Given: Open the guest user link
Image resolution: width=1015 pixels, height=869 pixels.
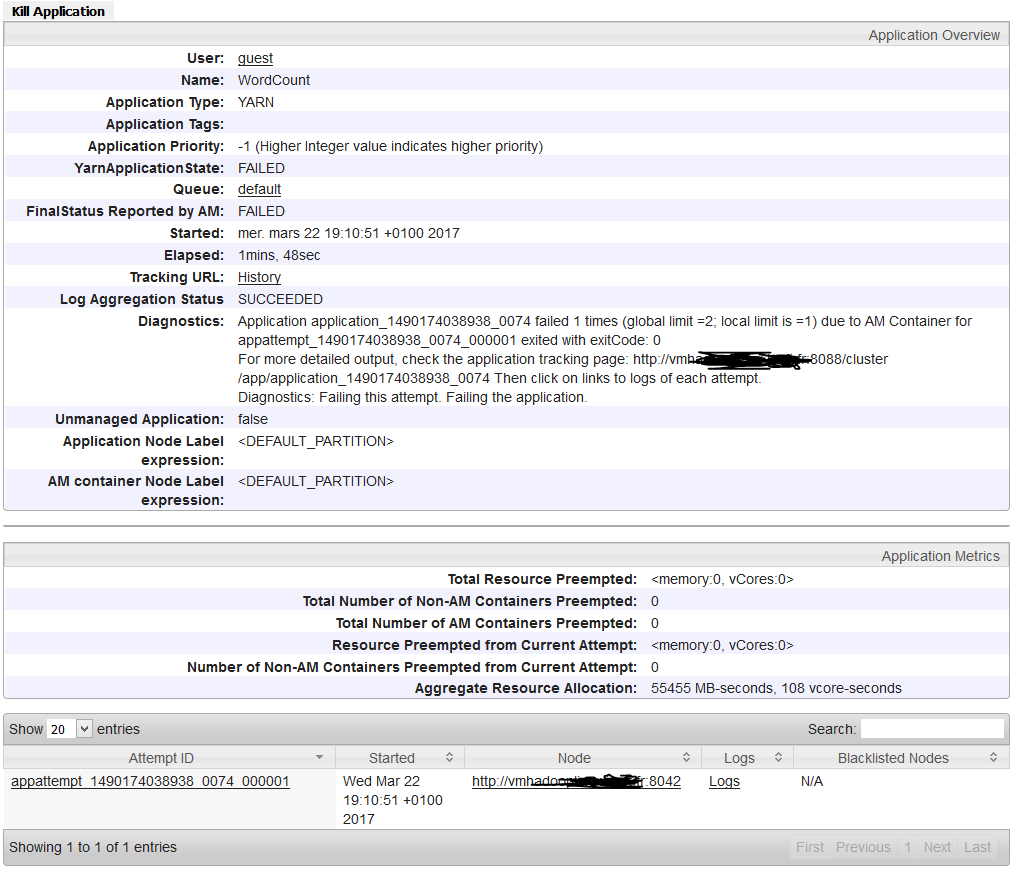Looking at the screenshot, I should (253, 58).
